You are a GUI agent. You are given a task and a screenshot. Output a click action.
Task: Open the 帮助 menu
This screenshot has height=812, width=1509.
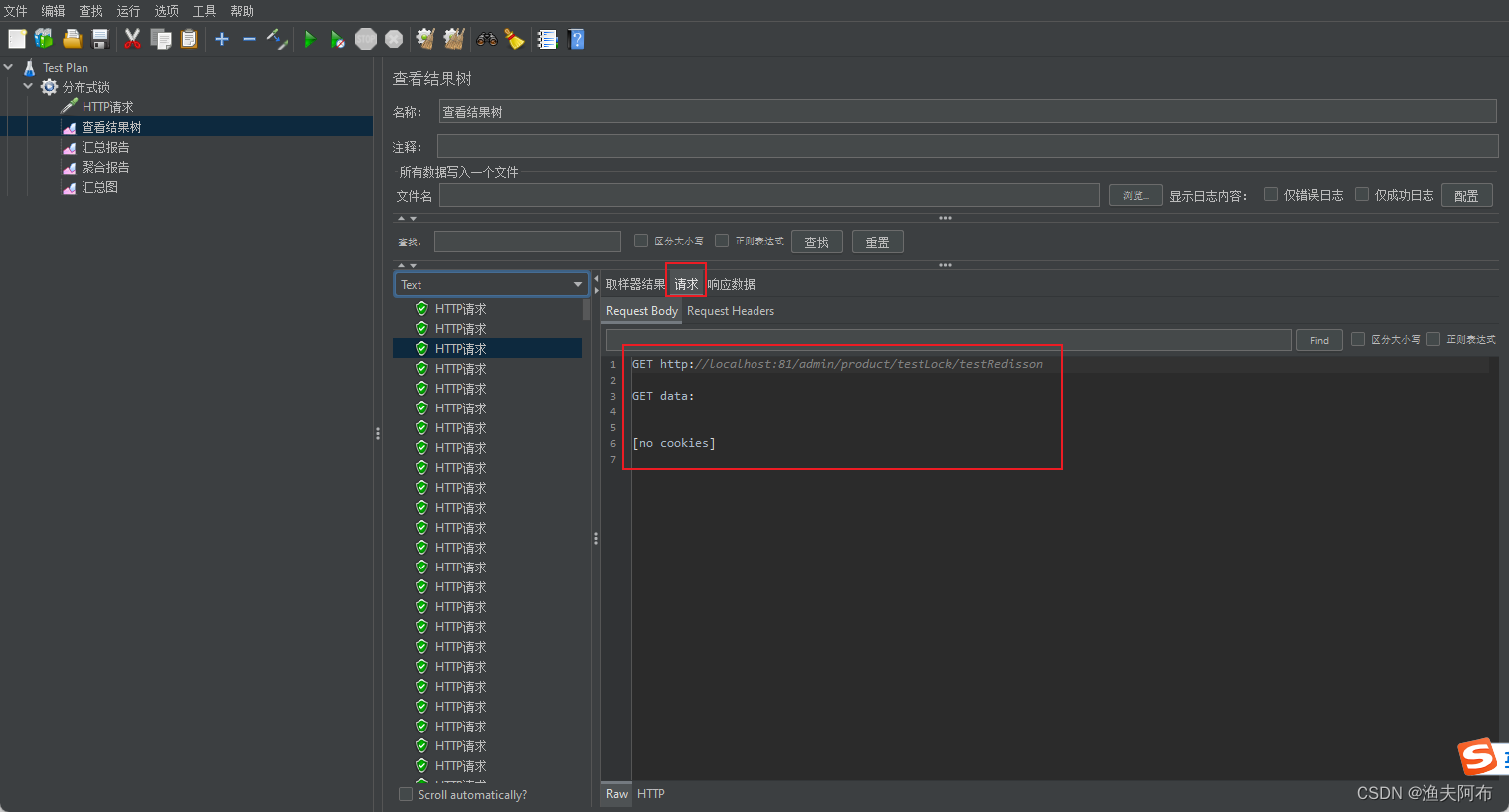(242, 11)
